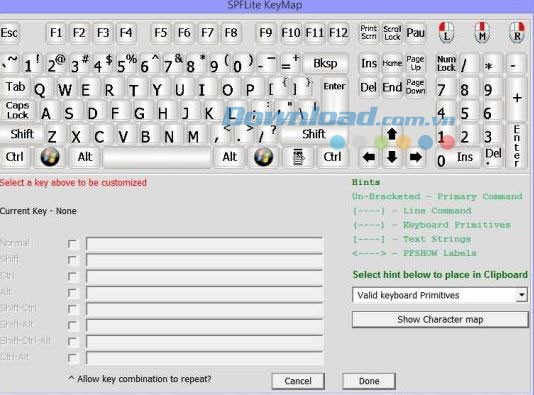Select the numpad vertical Enter key

click(517, 146)
